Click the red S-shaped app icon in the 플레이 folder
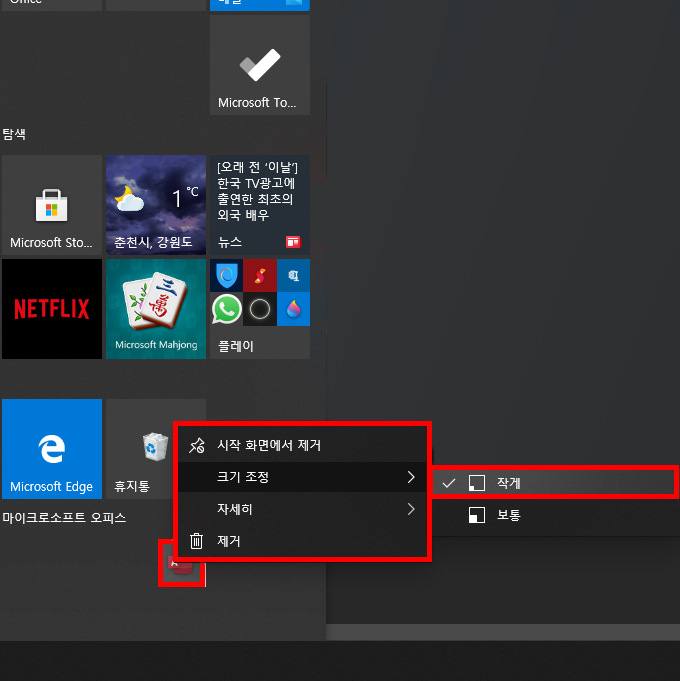Image resolution: width=680 pixels, height=681 pixels. pyautogui.click(x=260, y=275)
